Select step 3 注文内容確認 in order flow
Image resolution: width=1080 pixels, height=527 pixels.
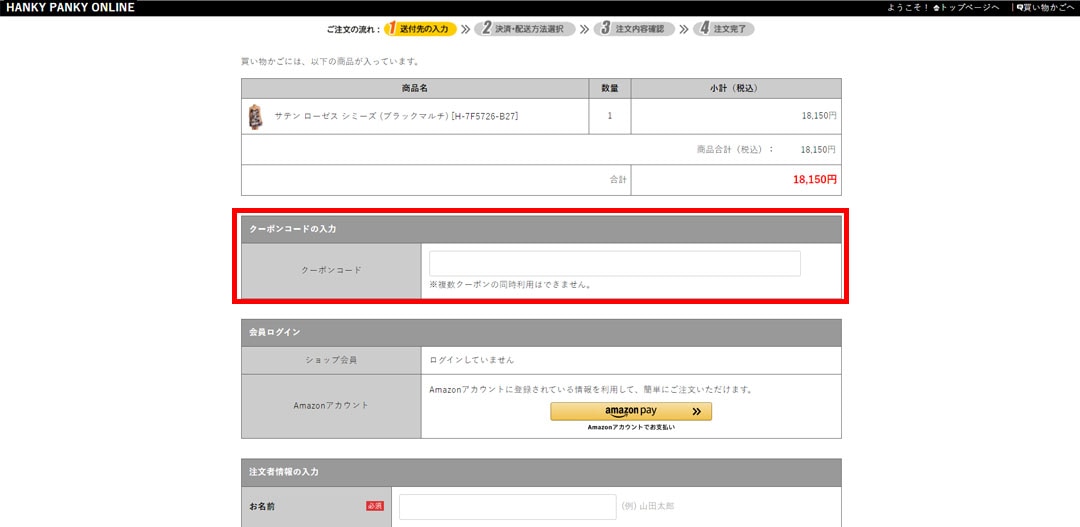click(635, 29)
